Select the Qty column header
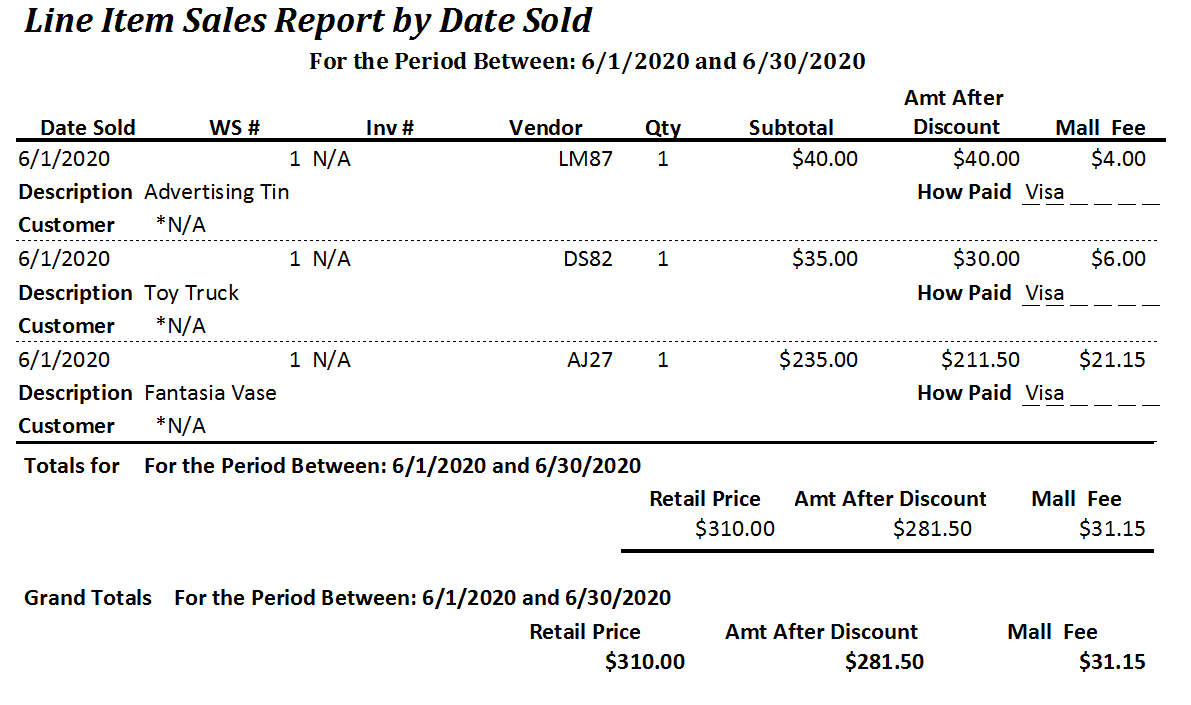The image size is (1191, 705). click(x=662, y=127)
